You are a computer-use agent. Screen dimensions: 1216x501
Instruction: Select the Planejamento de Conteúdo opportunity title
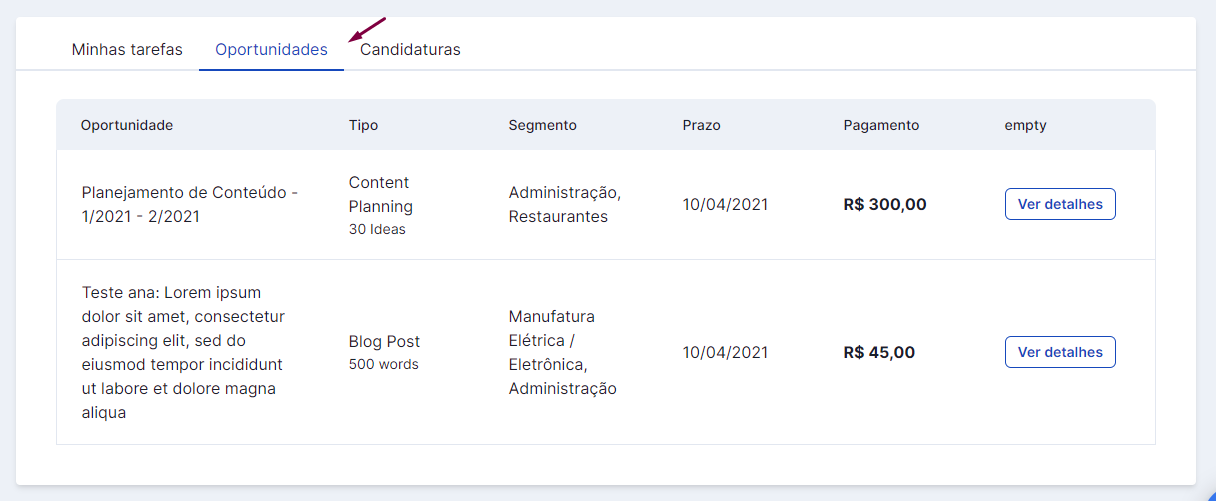[190, 204]
